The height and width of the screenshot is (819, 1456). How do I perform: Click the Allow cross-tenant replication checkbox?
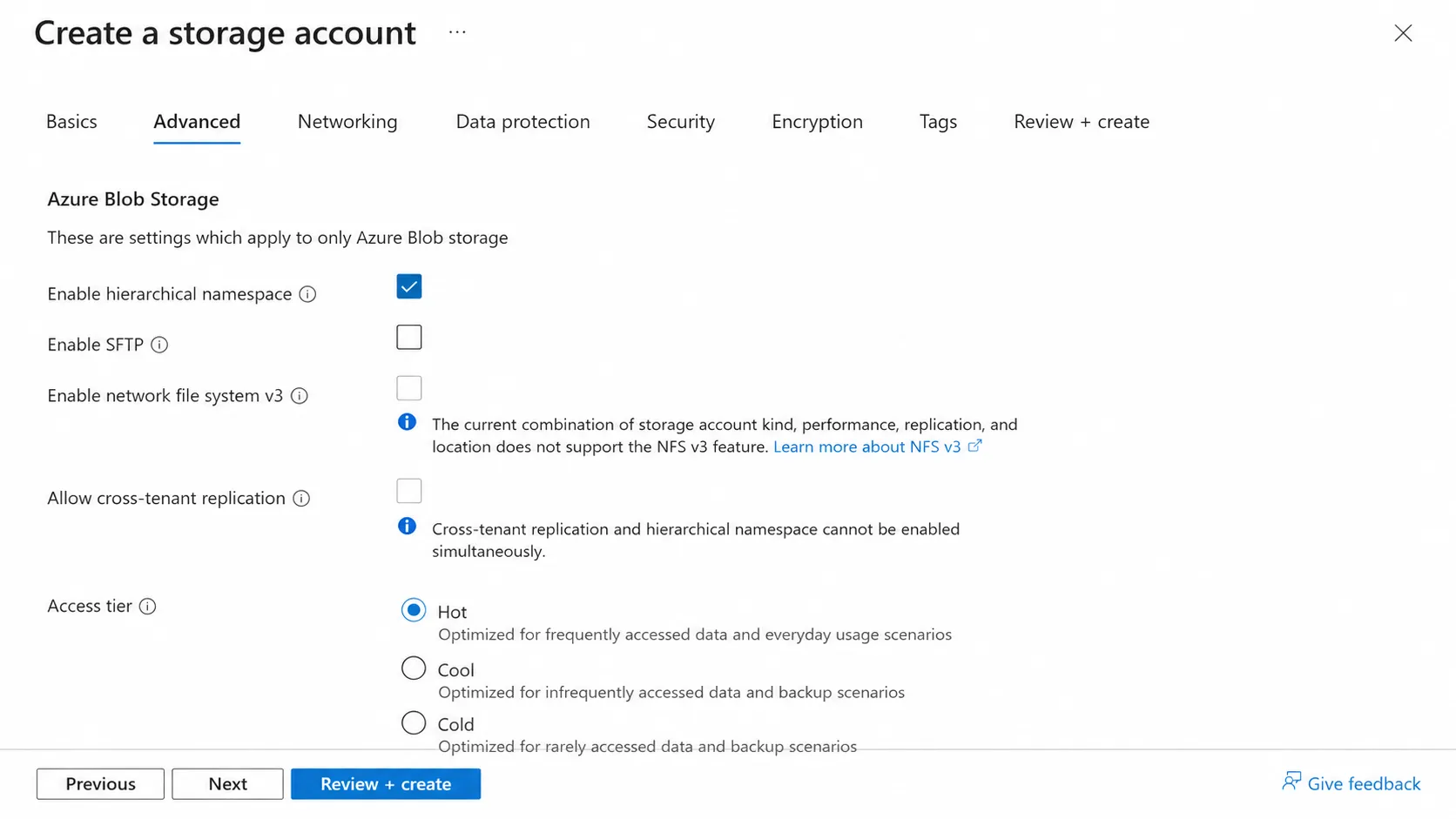pyautogui.click(x=409, y=491)
